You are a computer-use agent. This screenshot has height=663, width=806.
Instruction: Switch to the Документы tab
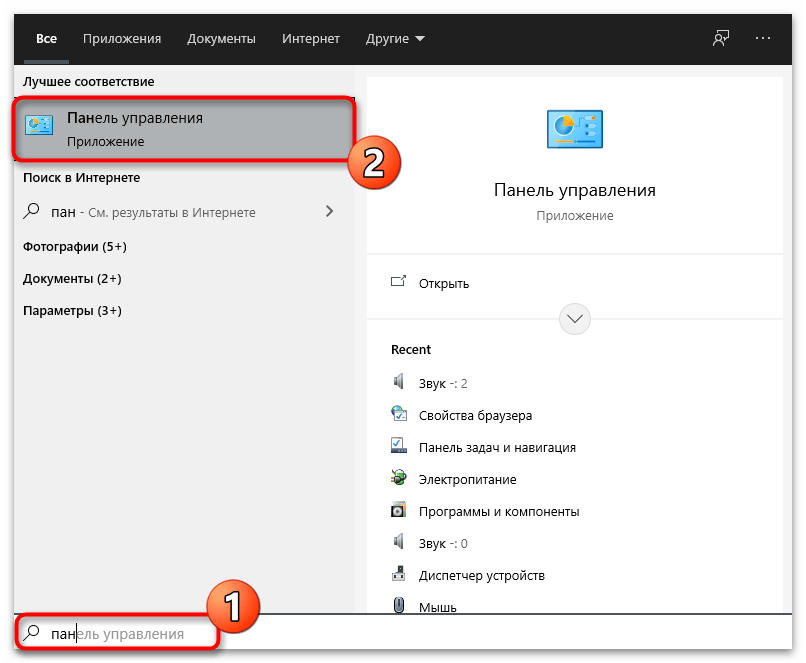221,39
